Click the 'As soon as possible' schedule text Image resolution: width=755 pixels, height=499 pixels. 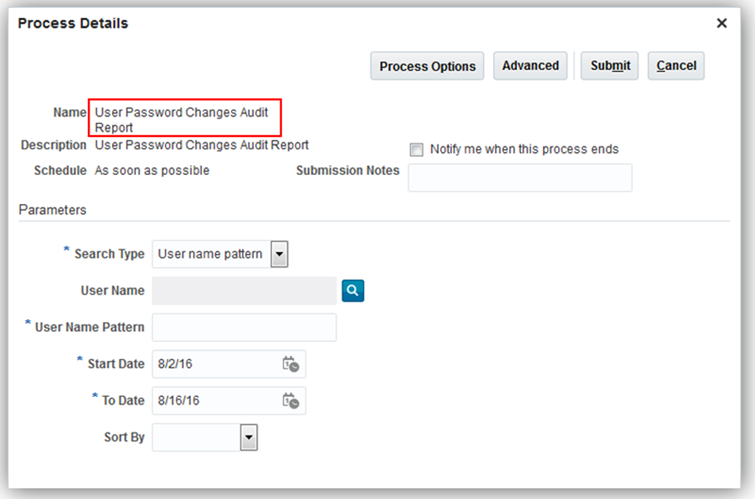point(152,171)
